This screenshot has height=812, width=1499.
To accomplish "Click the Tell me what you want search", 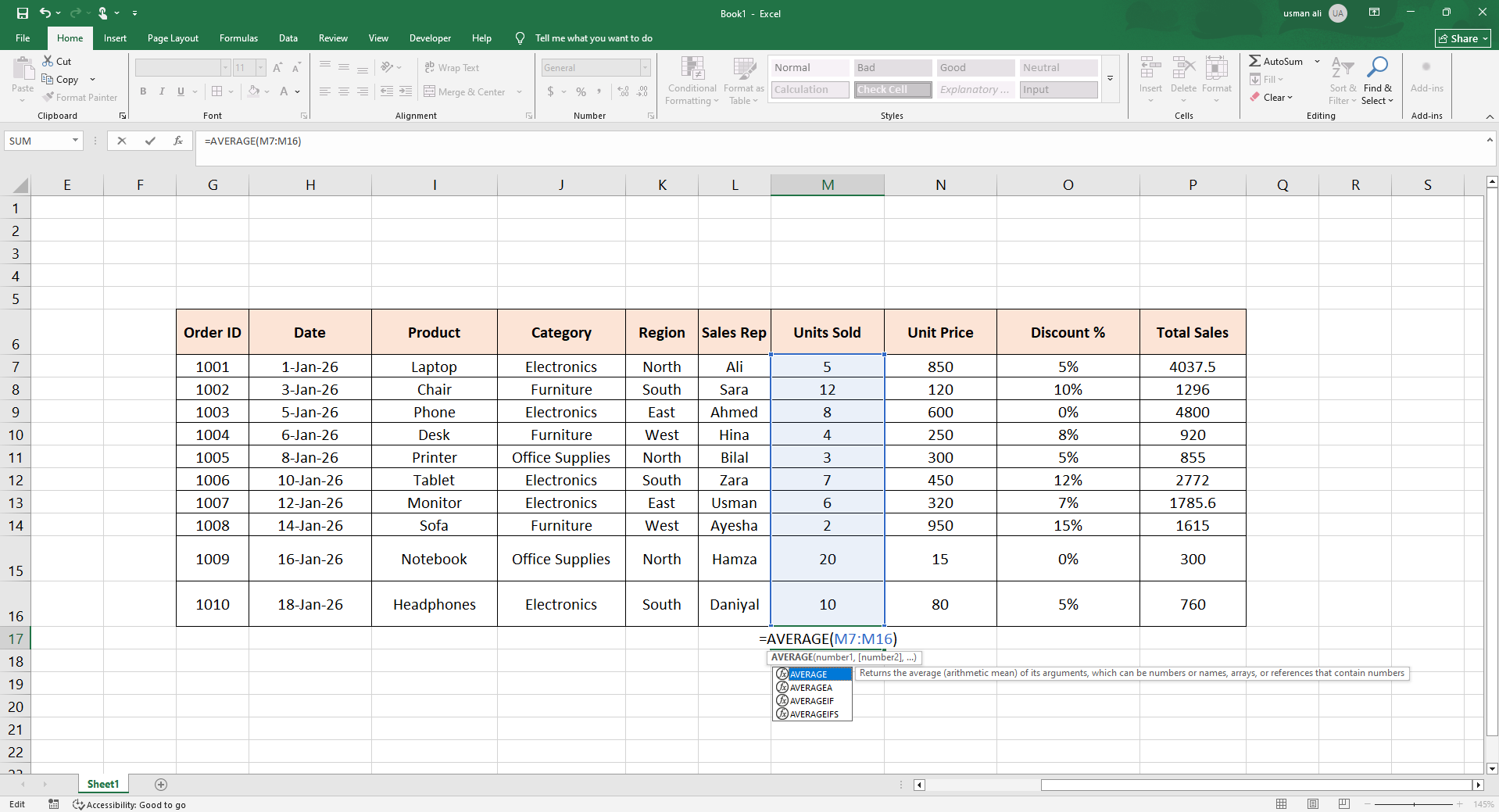I will [x=593, y=38].
